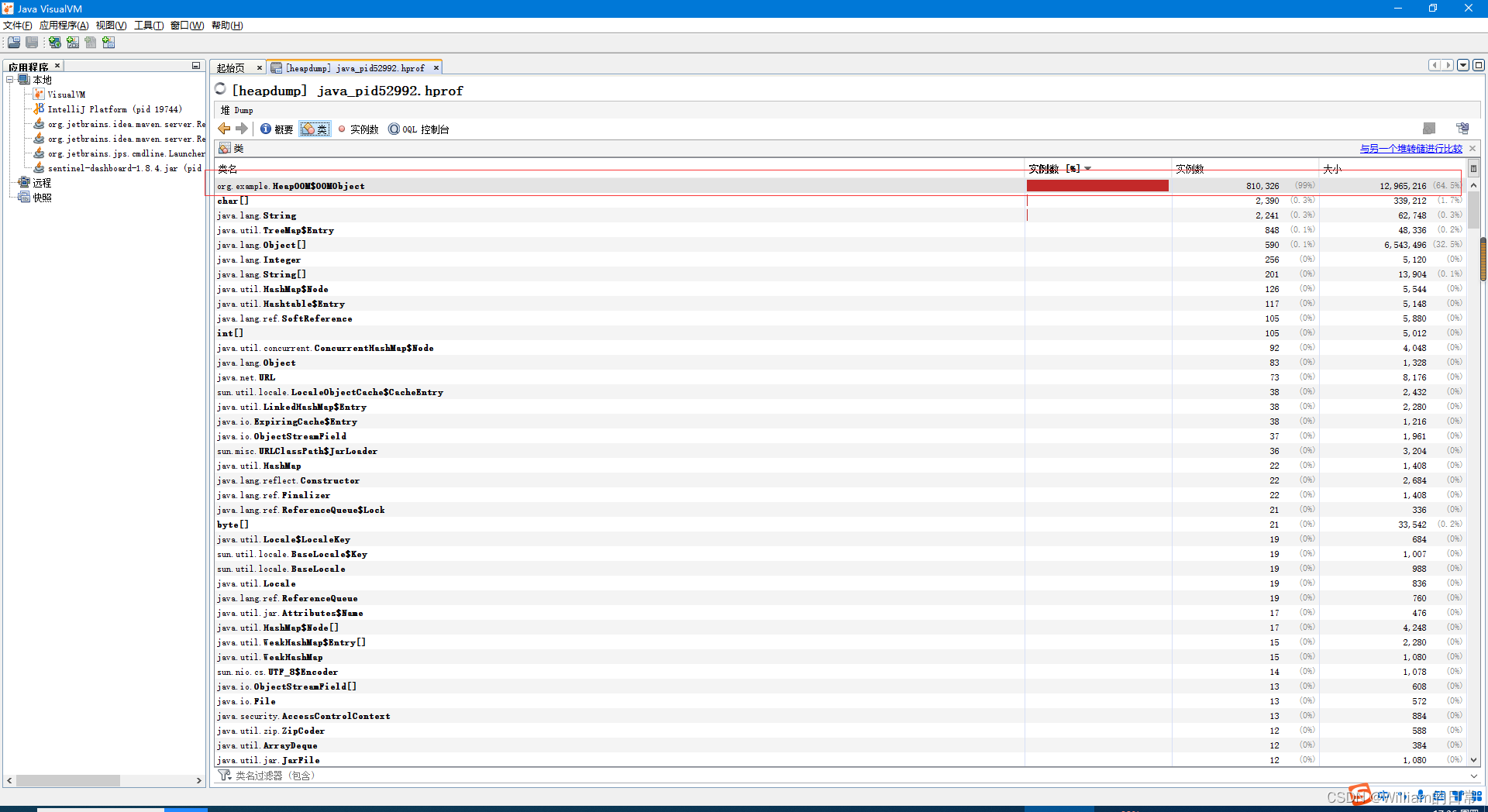Click the 快照 snapshots icon

(24, 198)
